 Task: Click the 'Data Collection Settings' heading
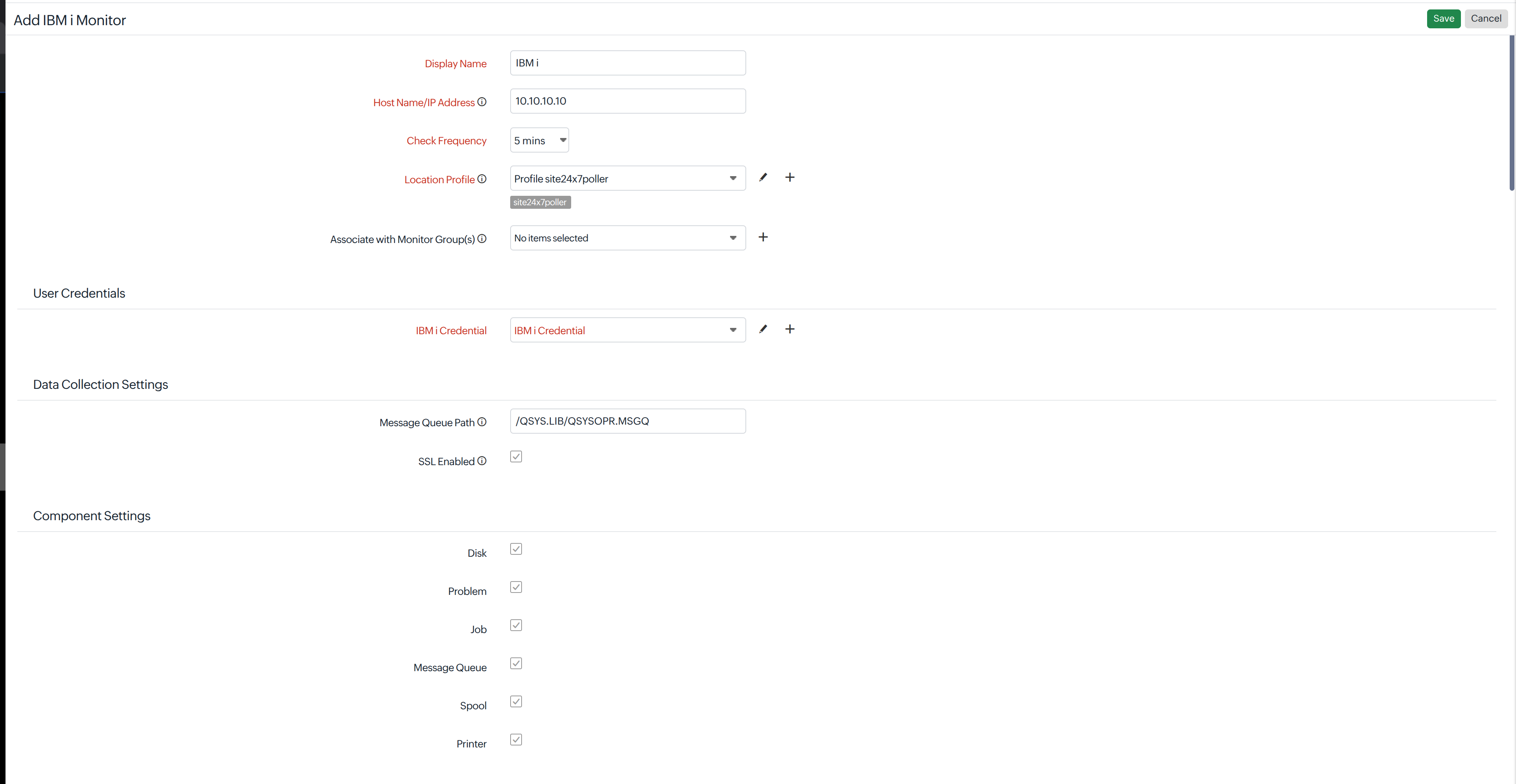pos(100,385)
